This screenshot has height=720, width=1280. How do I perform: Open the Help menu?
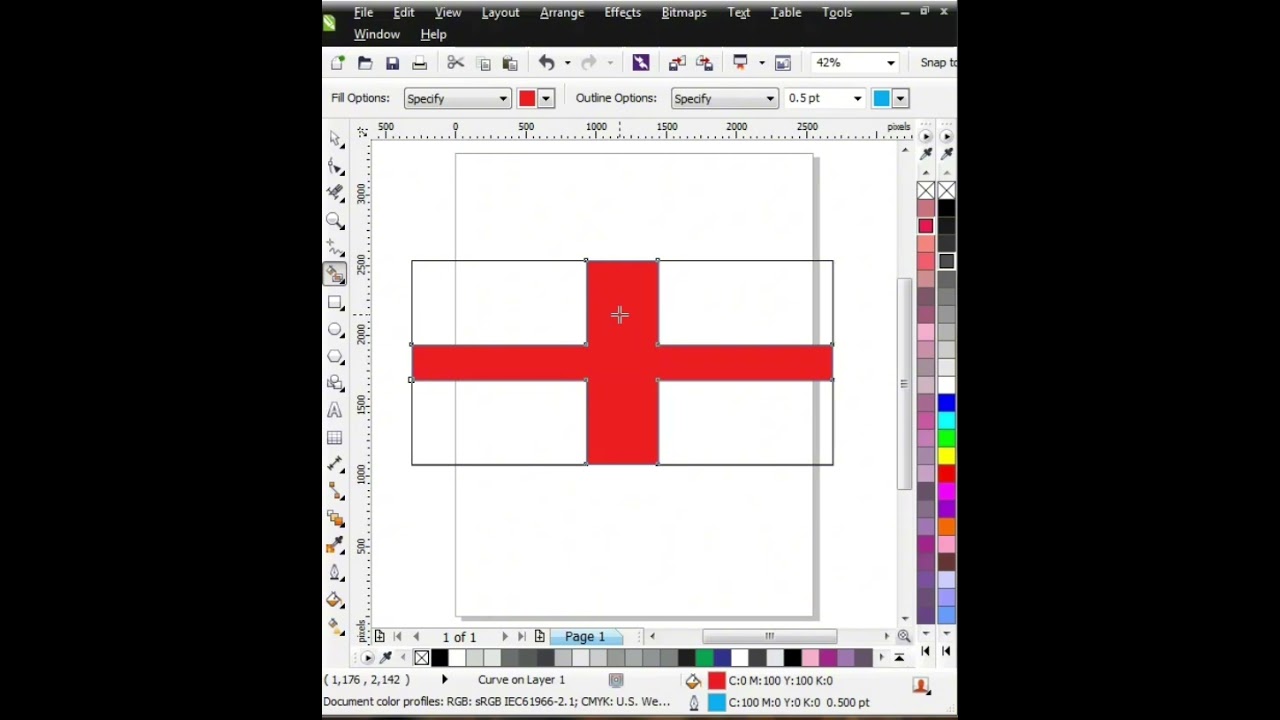(433, 34)
